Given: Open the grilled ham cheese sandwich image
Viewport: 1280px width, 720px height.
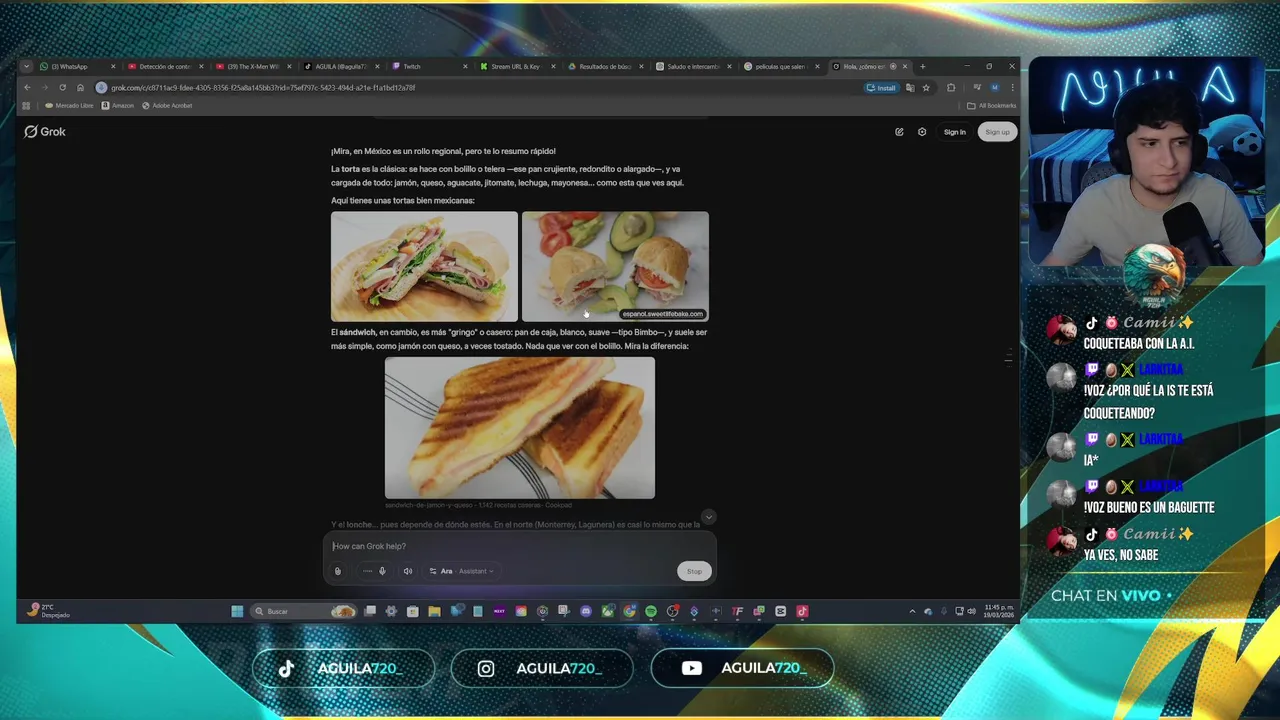Looking at the screenshot, I should point(520,428).
